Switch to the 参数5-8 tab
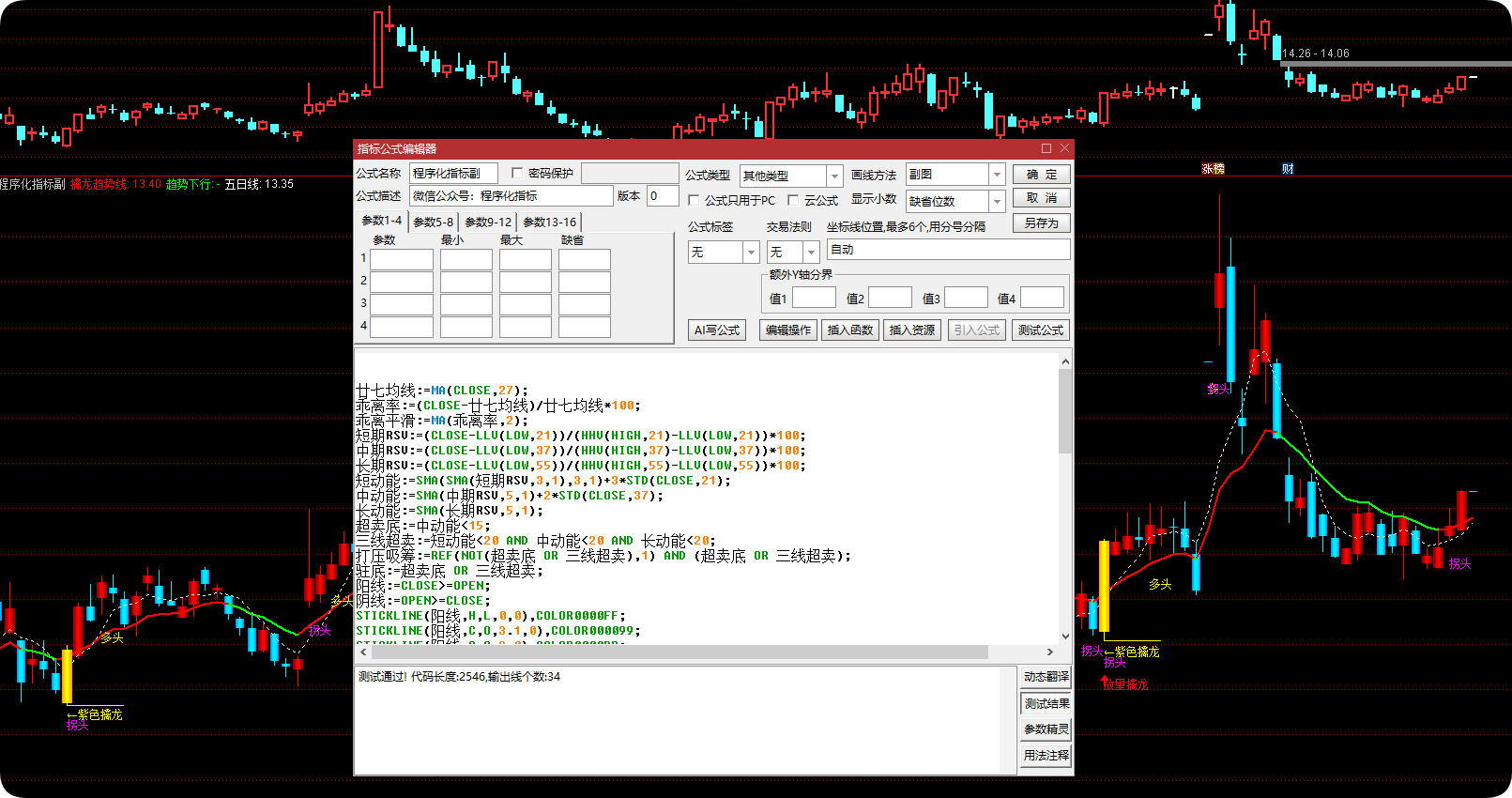 (x=434, y=222)
